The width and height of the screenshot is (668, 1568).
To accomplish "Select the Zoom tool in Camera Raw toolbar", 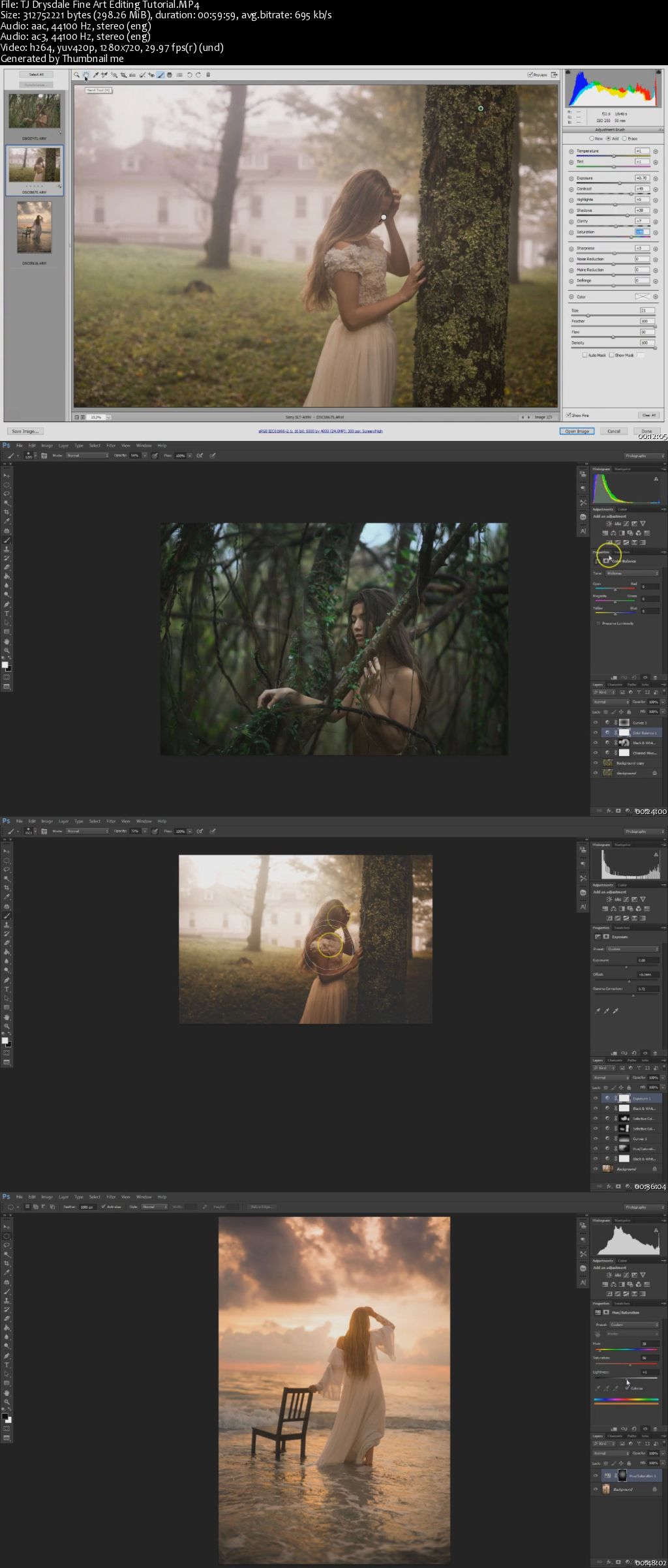I will (76, 75).
